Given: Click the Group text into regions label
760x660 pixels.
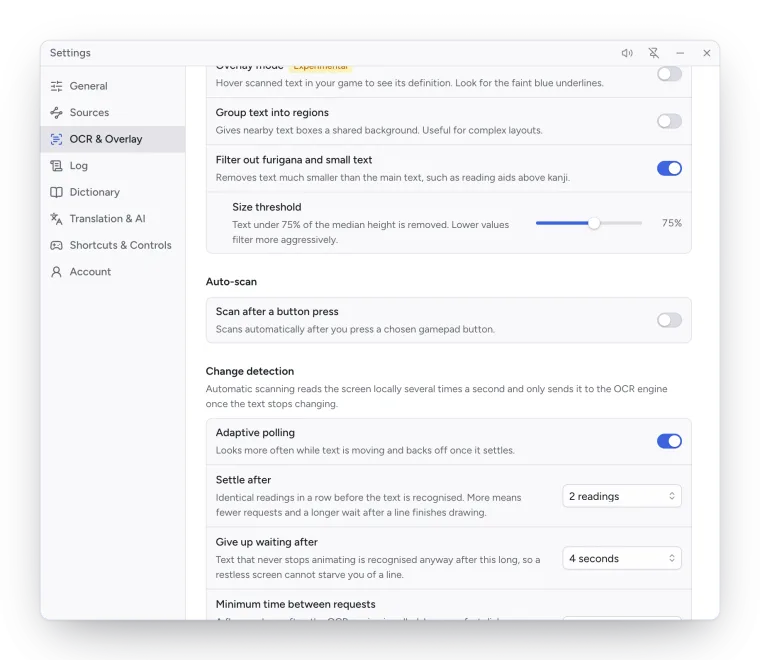Looking at the screenshot, I should [272, 113].
